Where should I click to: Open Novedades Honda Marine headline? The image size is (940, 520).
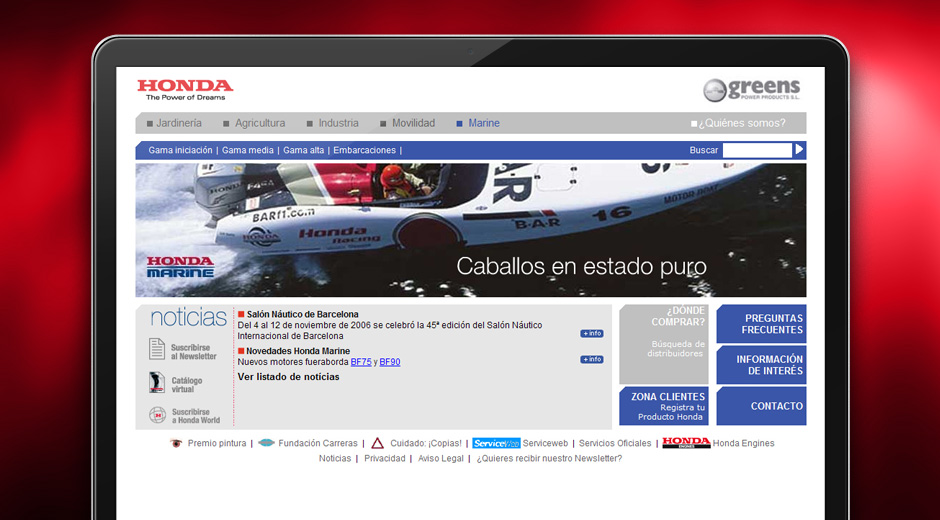pos(298,351)
